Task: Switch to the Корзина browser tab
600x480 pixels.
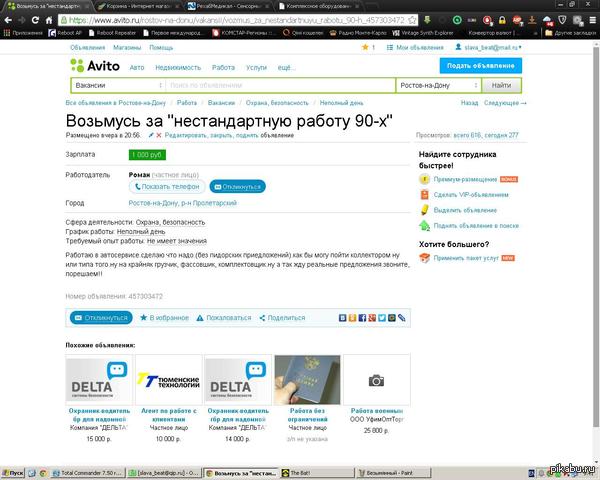Action: point(138,6)
